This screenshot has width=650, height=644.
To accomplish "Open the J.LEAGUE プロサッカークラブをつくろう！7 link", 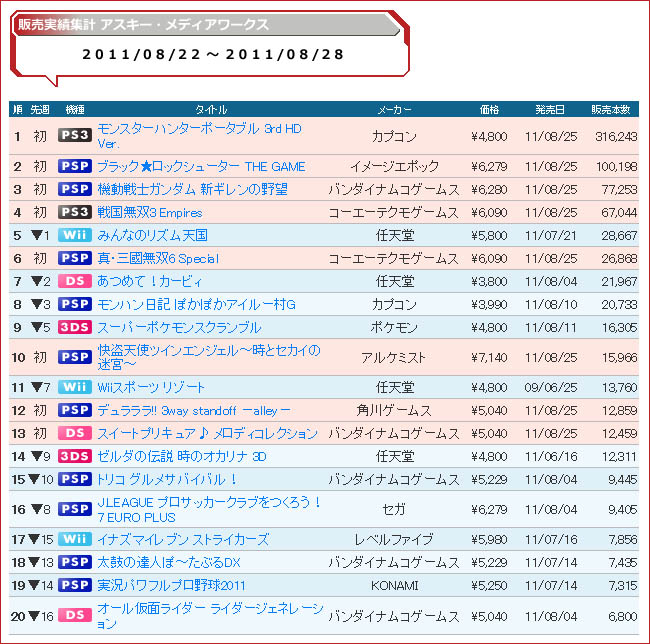I will pyautogui.click(x=209, y=510).
